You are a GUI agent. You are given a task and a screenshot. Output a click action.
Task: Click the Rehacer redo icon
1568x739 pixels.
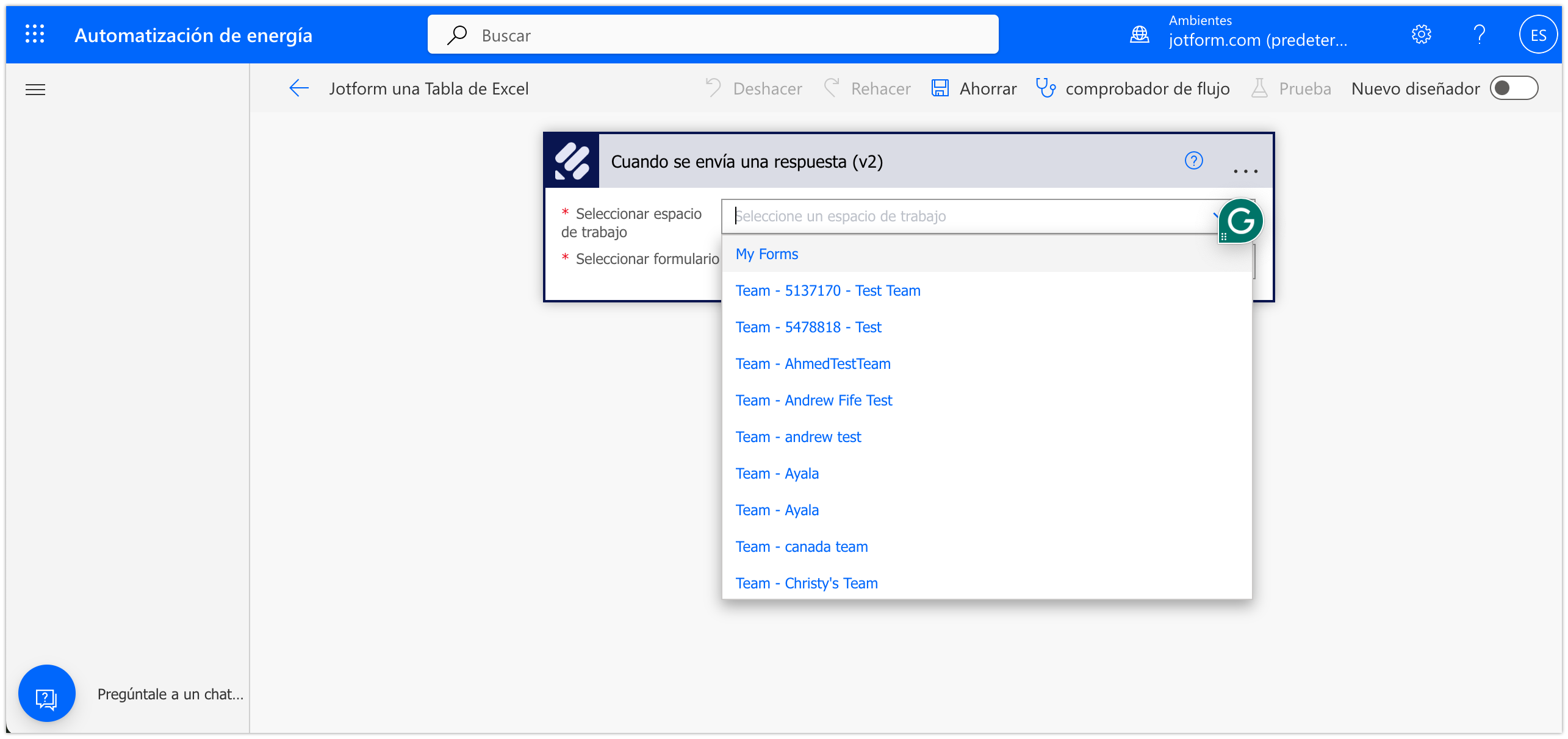[x=832, y=88]
